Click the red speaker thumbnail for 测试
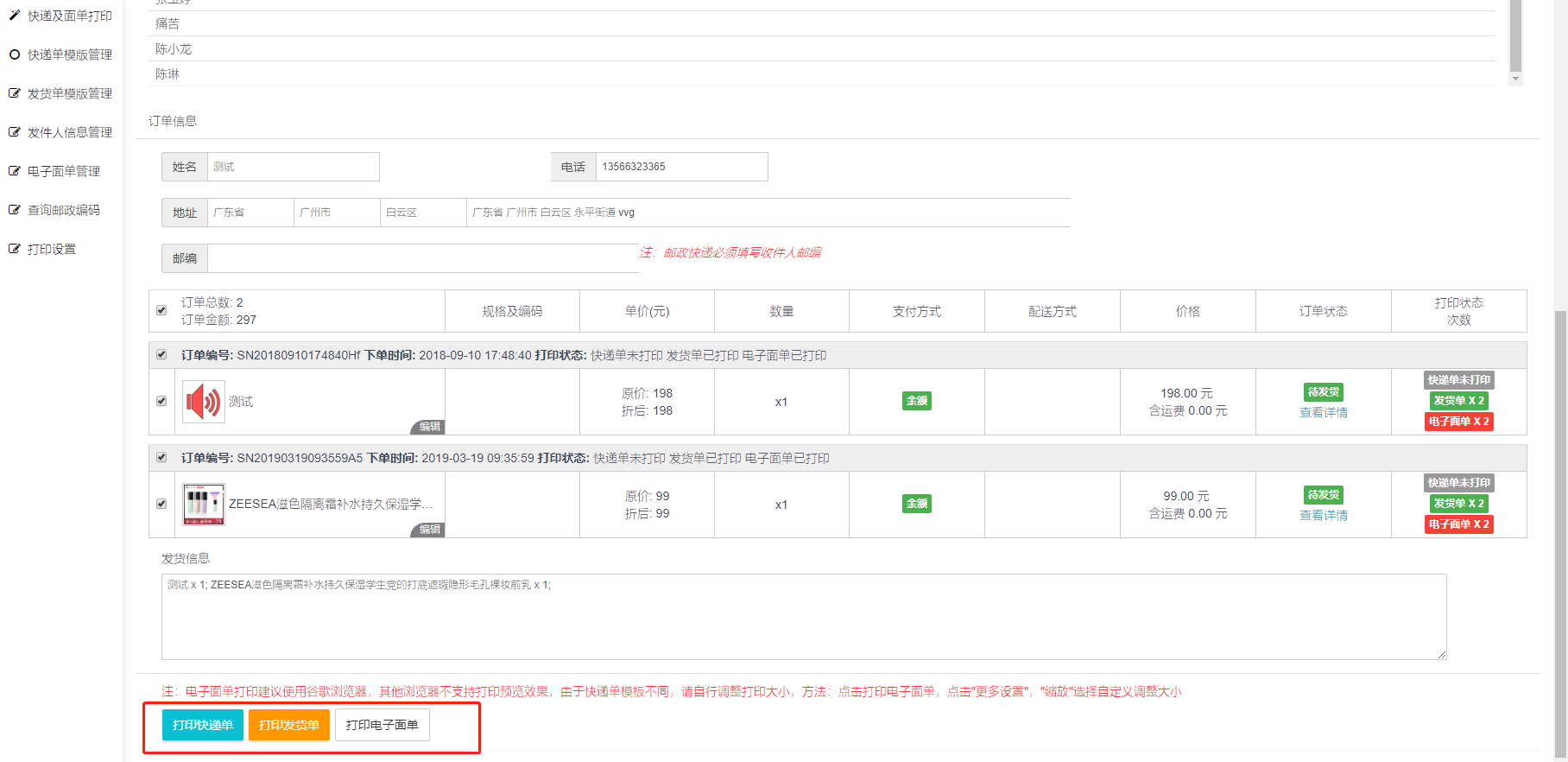 click(x=204, y=402)
